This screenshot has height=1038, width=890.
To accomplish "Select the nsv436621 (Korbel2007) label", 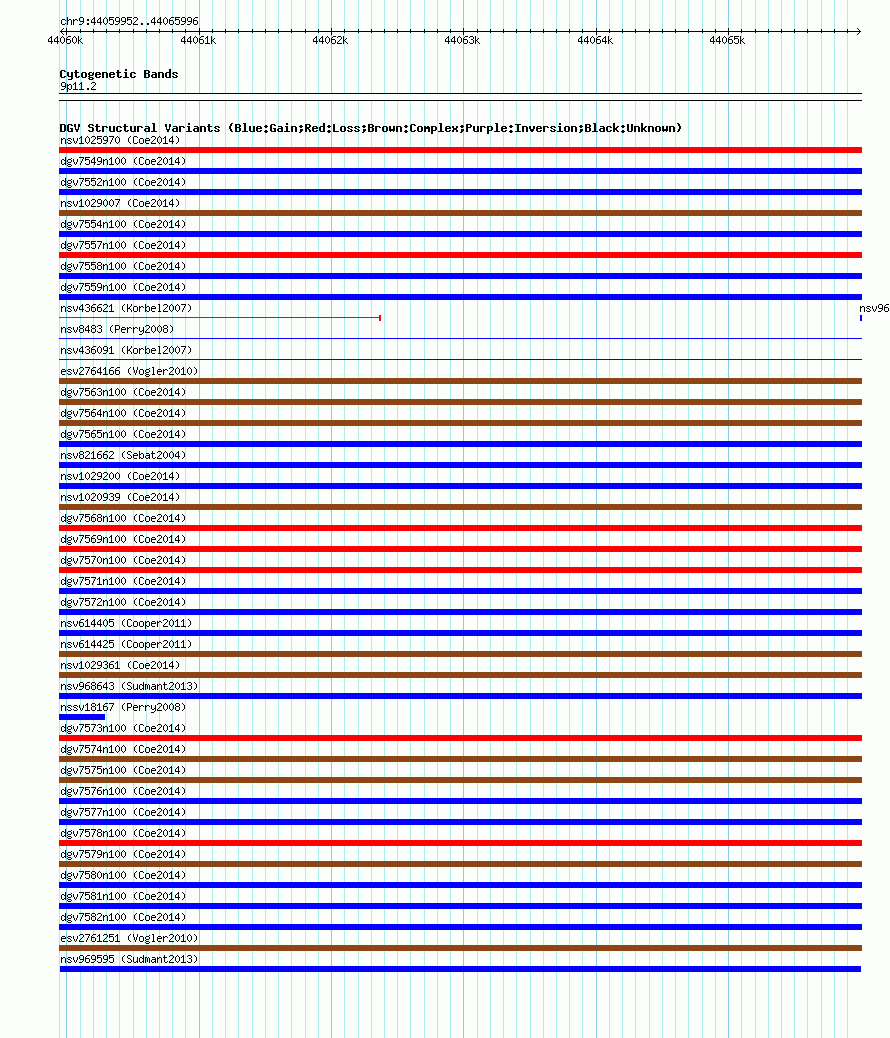I will [126, 308].
